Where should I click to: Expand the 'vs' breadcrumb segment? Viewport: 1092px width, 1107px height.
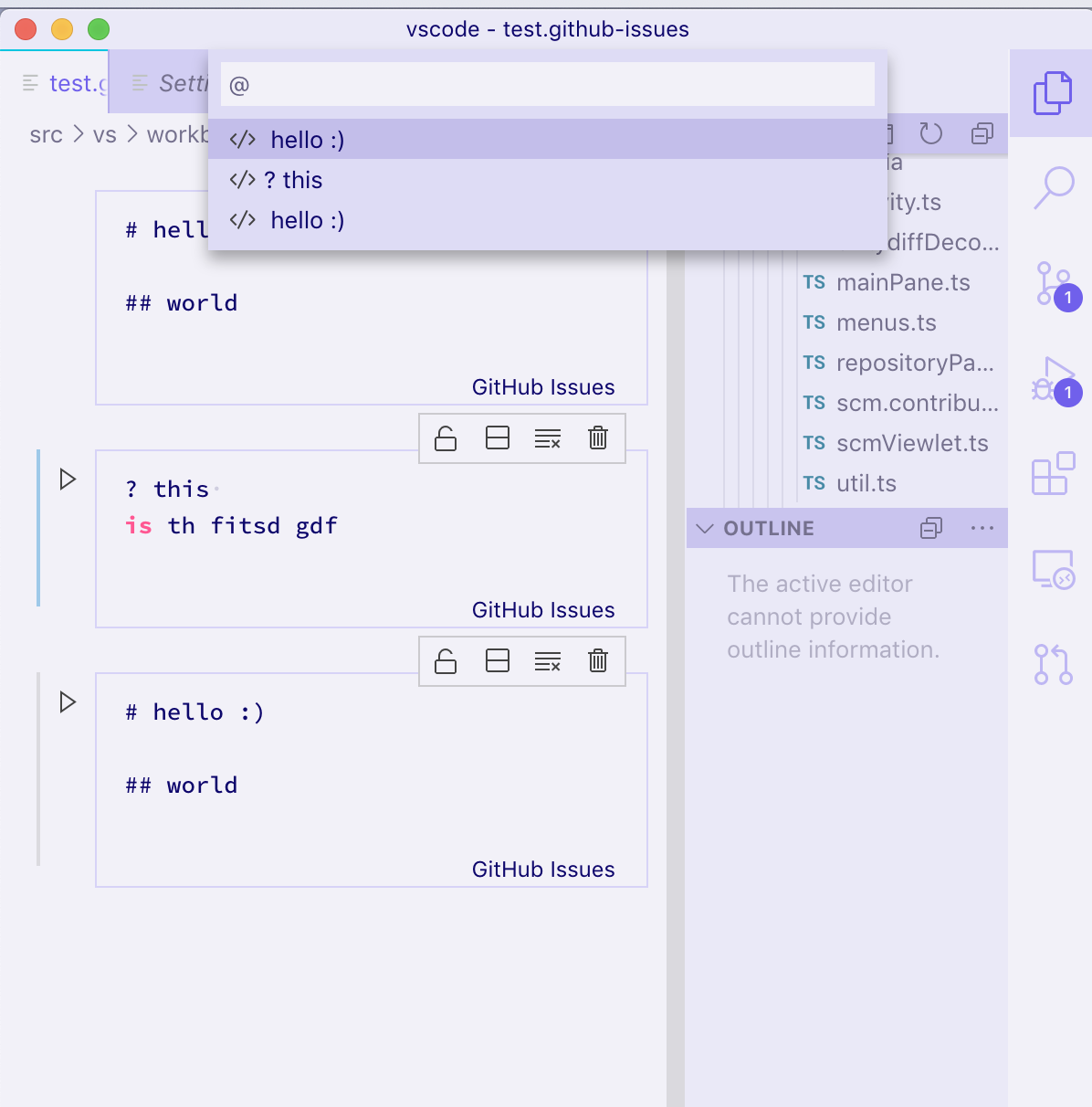pos(105,134)
